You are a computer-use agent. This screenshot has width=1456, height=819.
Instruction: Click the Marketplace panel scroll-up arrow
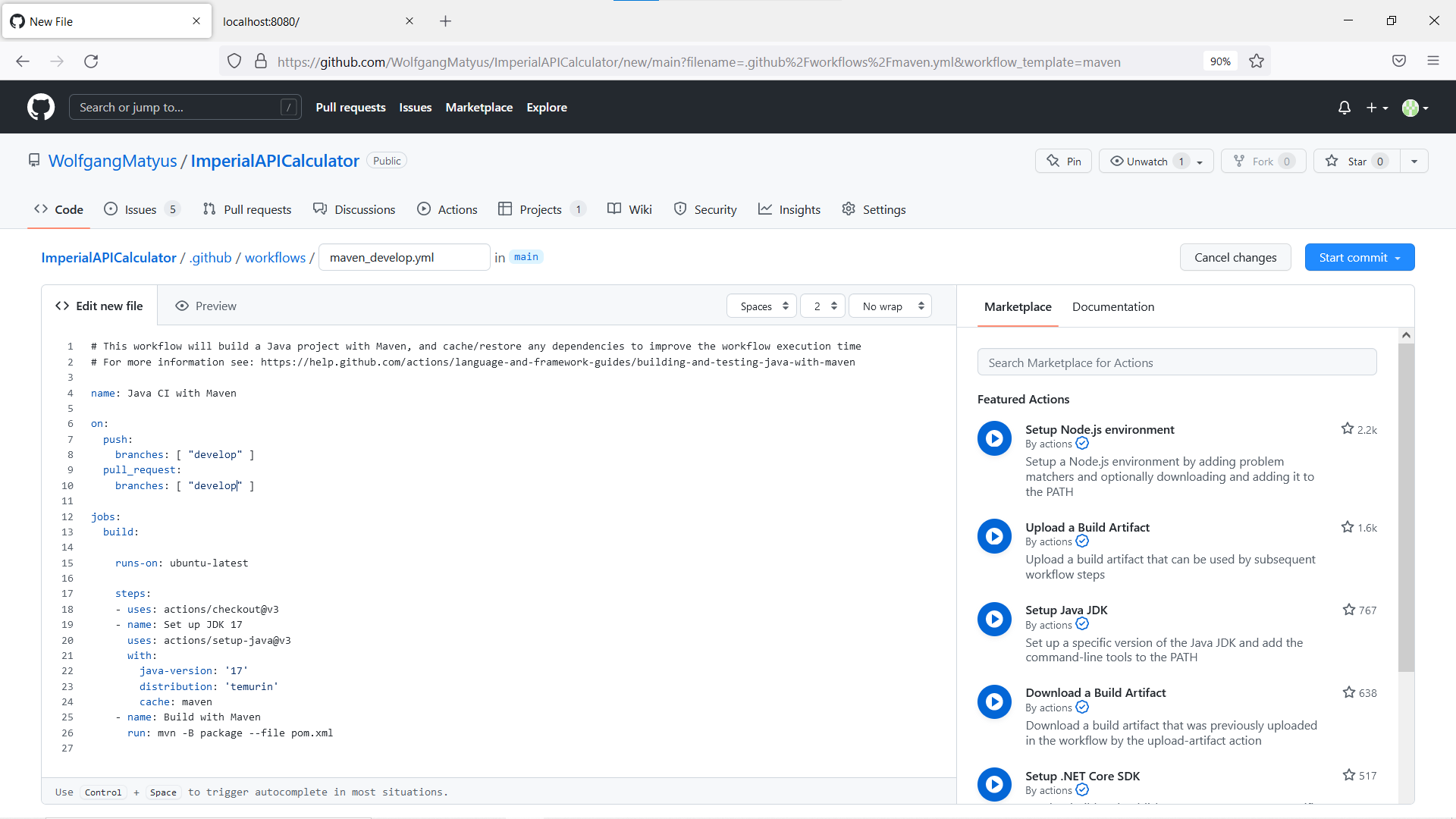tap(1406, 335)
